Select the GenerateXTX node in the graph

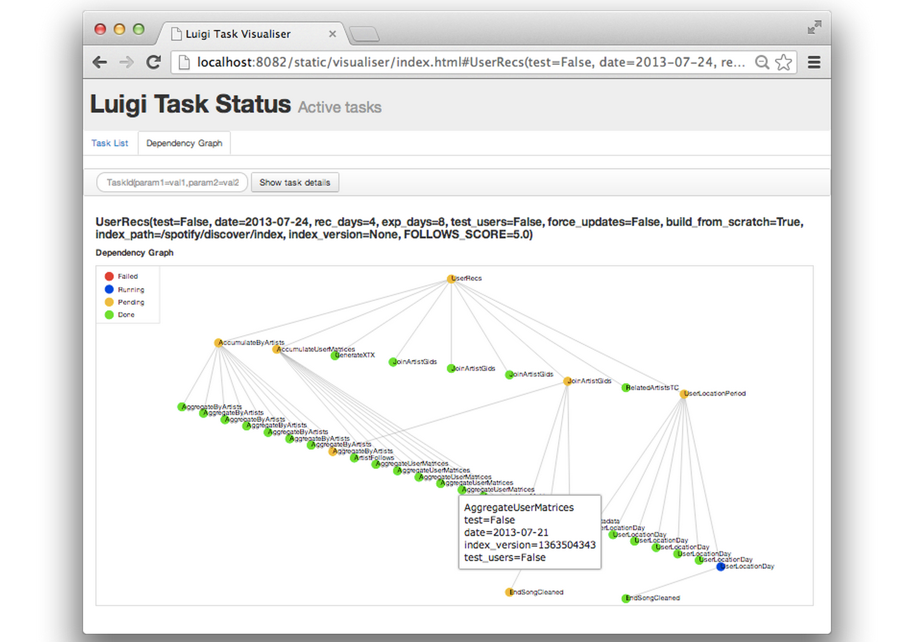coord(337,354)
